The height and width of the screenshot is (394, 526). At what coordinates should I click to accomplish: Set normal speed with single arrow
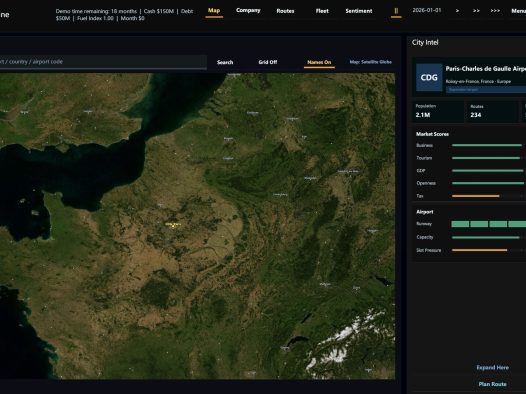click(457, 11)
